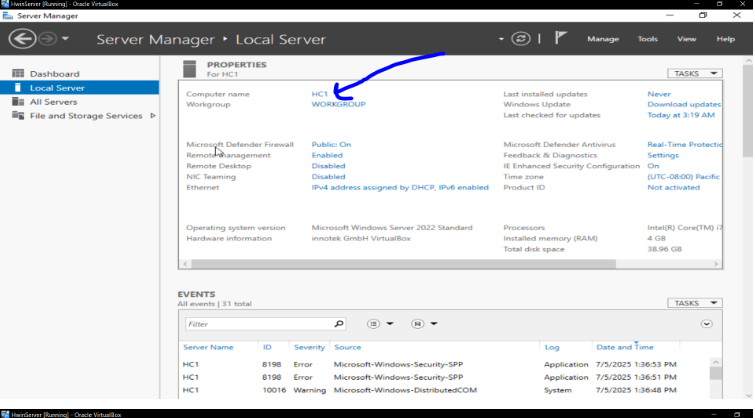Viewport: 755px width, 418px height.
Task: Open the Properties TASKS dropdown
Action: 694,73
